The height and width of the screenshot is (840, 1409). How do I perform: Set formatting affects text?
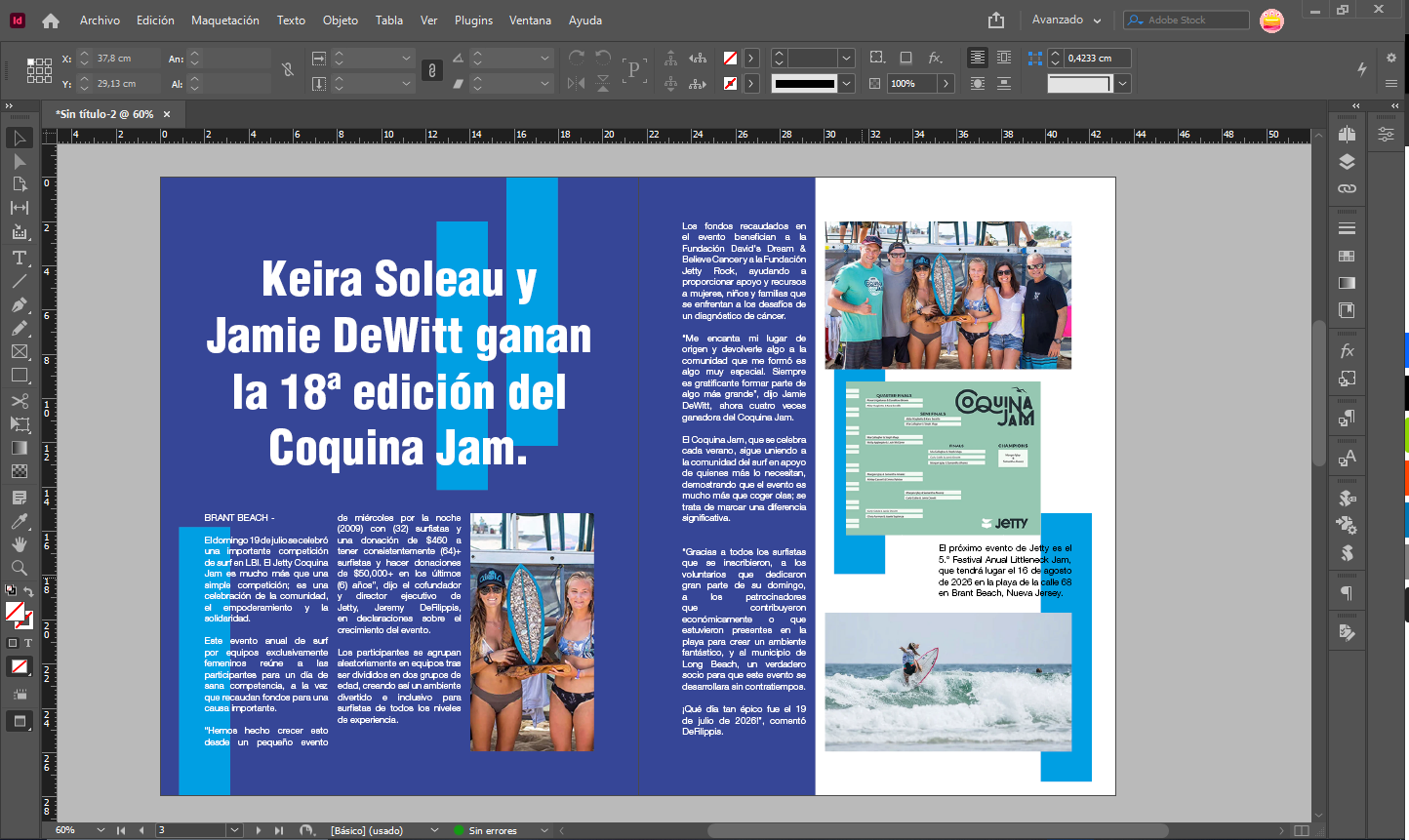click(27, 643)
